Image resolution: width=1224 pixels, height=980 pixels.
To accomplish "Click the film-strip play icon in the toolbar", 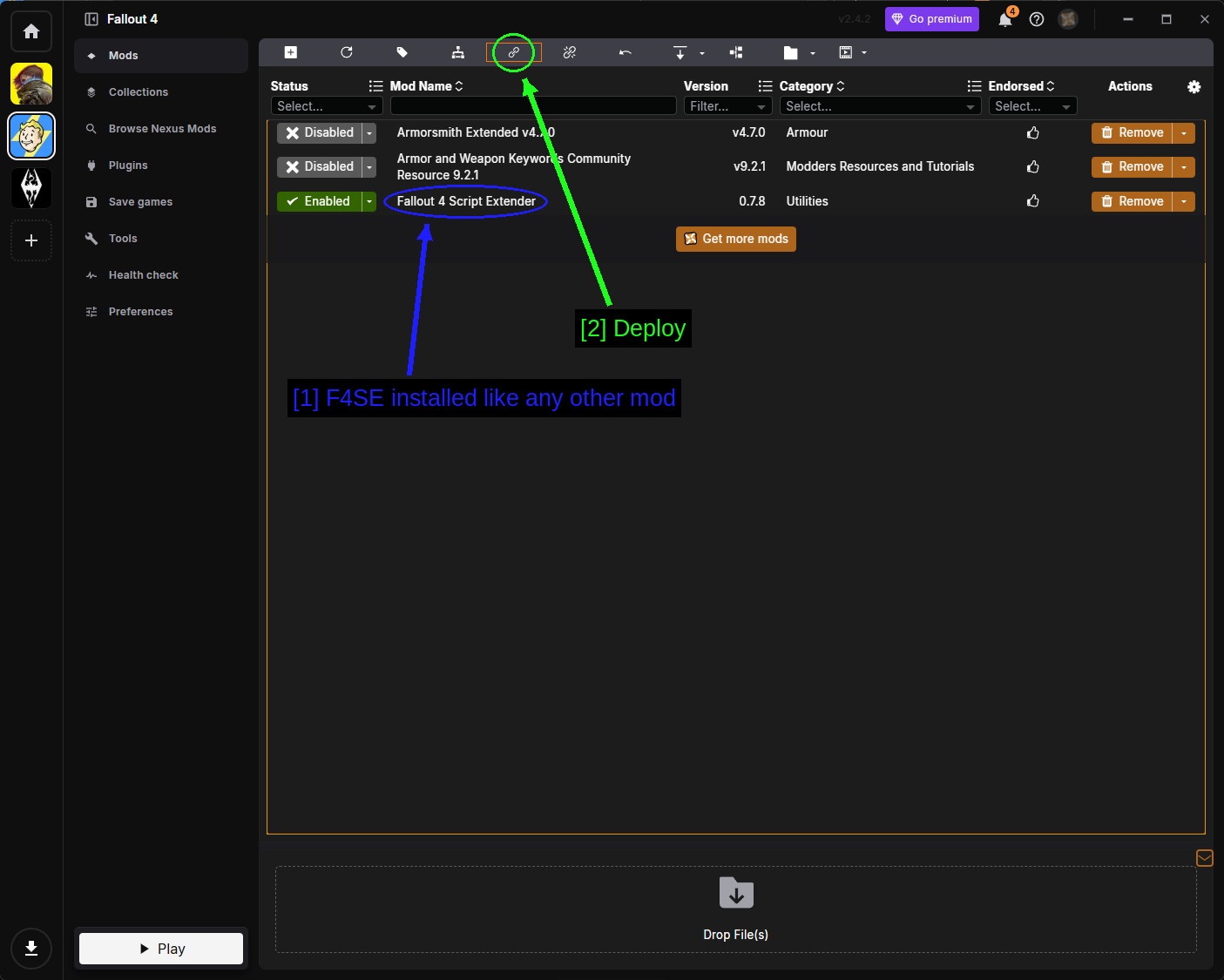I will pyautogui.click(x=845, y=52).
